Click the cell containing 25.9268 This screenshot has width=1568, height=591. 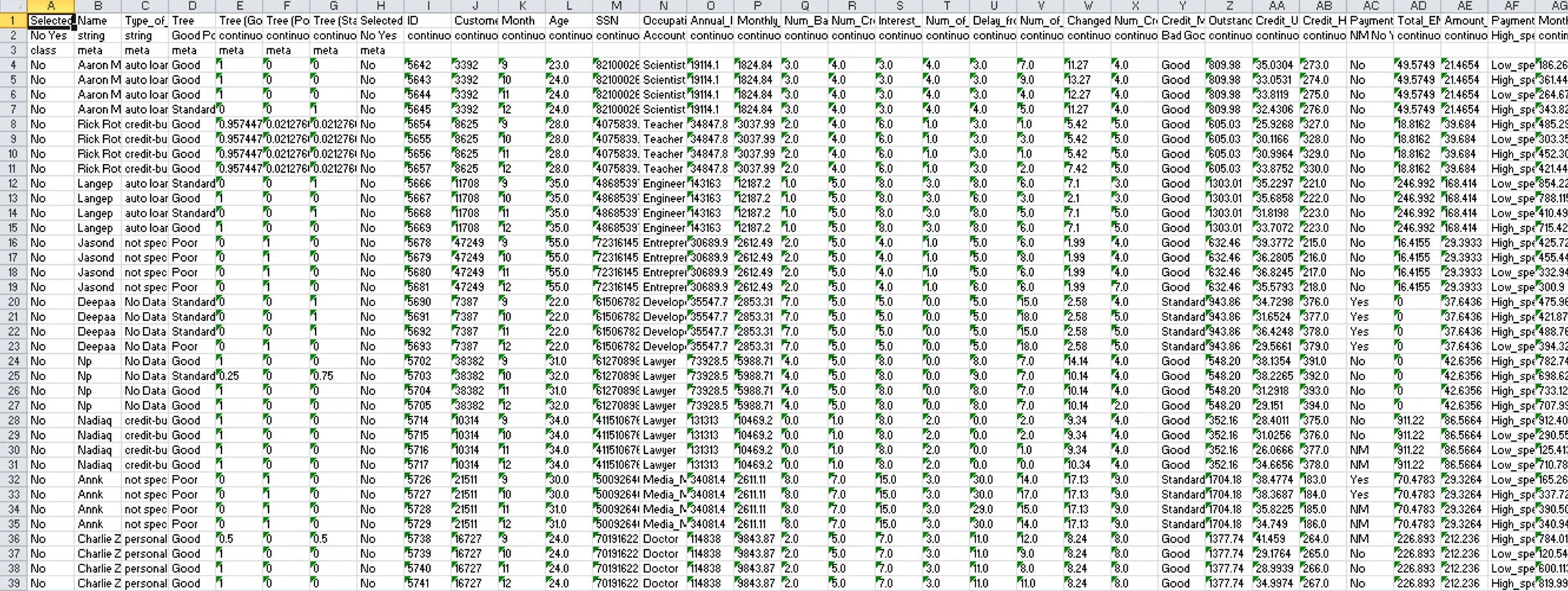pyautogui.click(x=1275, y=124)
